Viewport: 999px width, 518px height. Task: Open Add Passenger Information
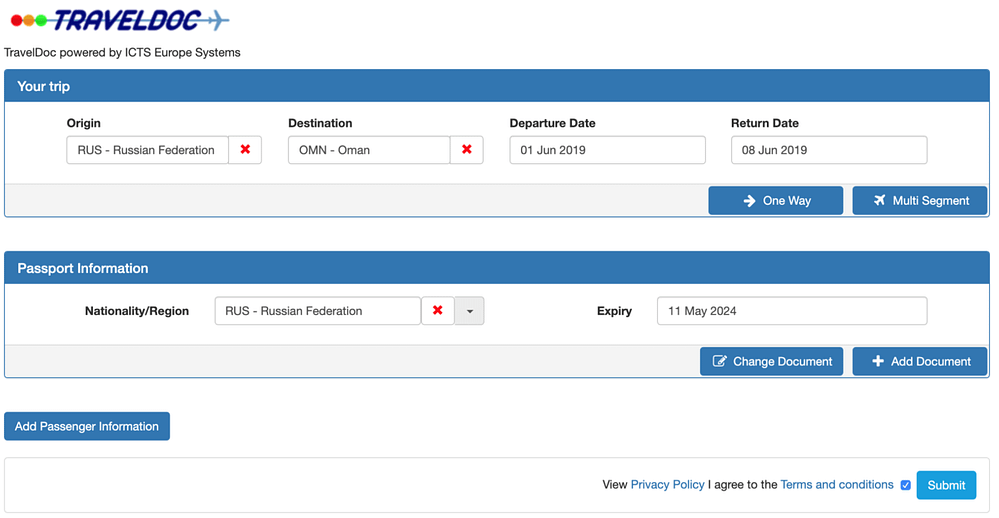[87, 426]
